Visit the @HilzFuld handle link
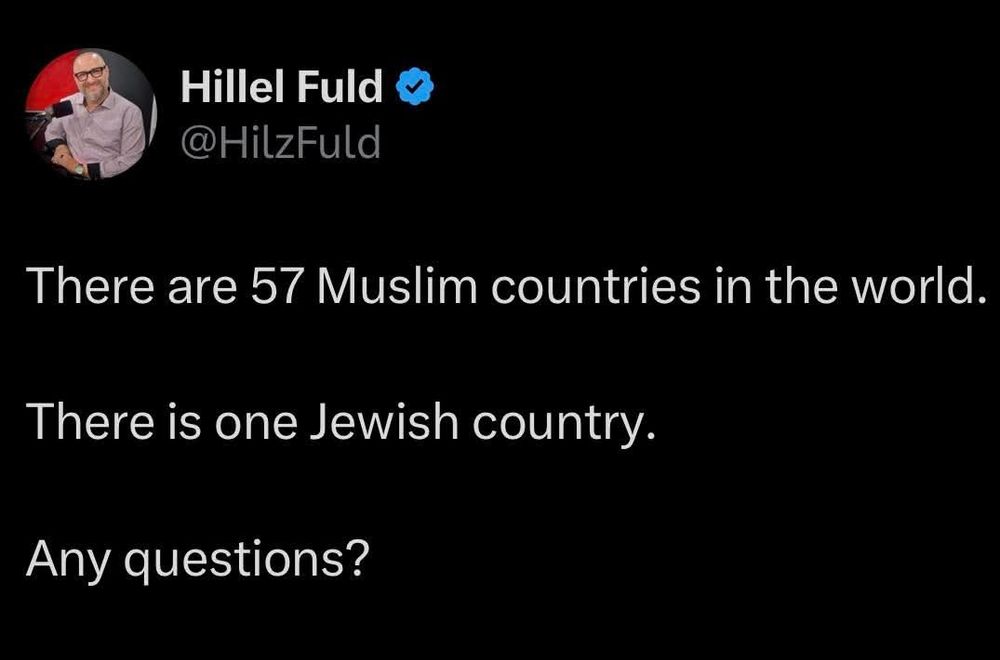 [281, 142]
